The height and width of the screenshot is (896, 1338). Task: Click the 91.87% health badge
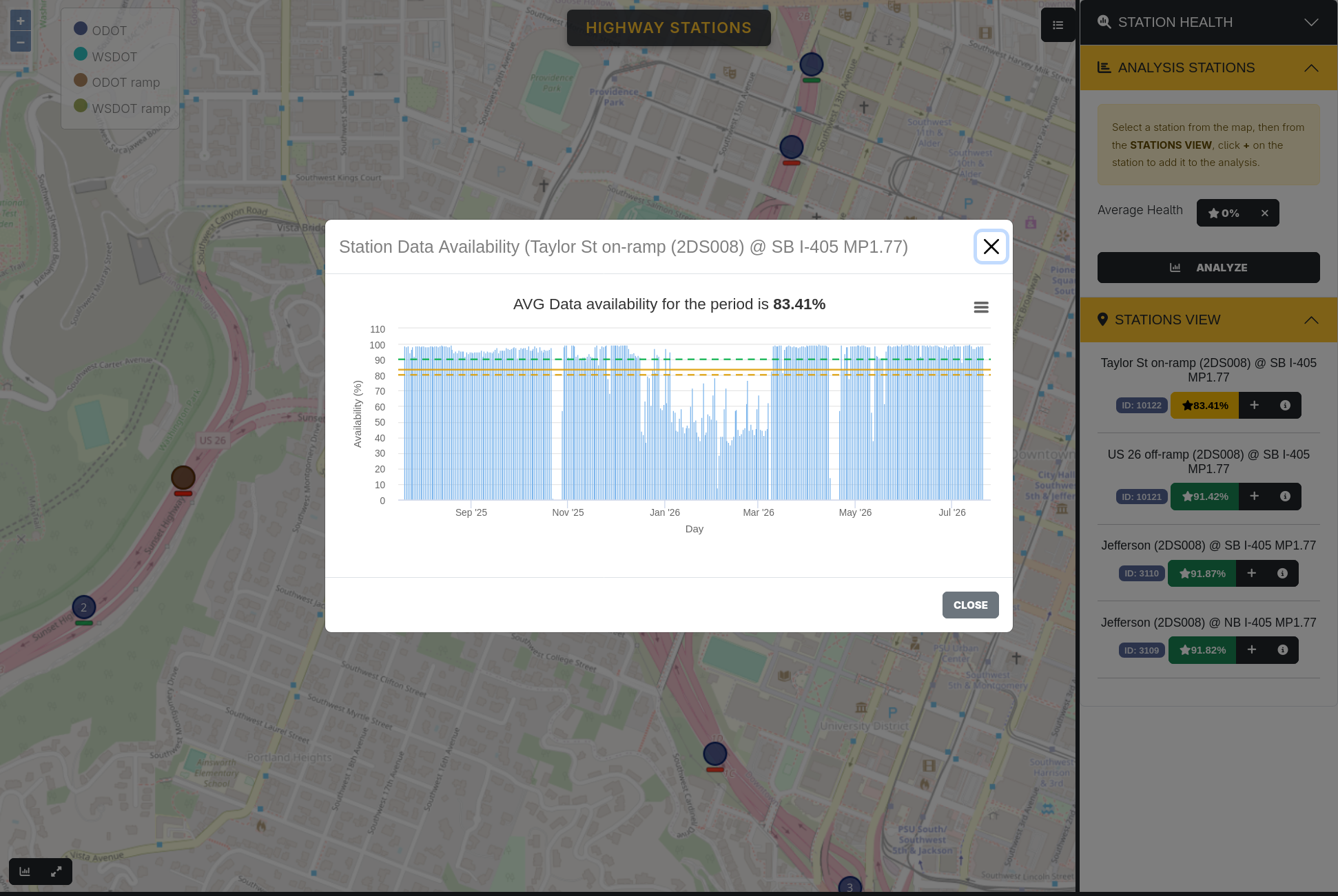click(1202, 573)
